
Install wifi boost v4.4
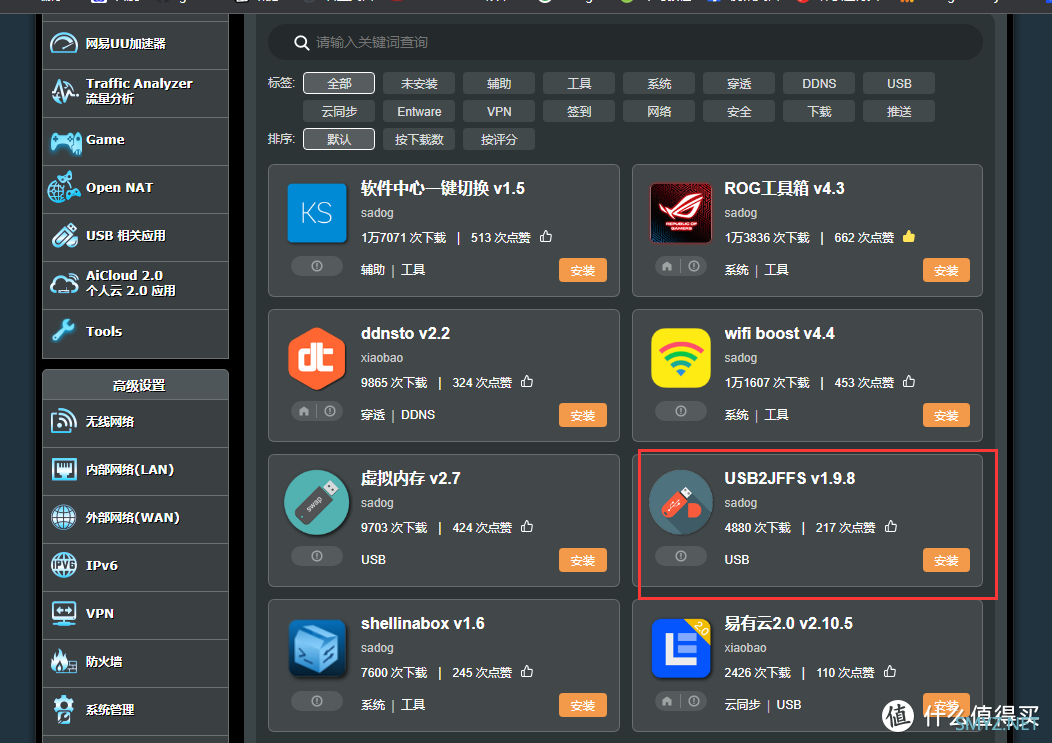point(946,415)
